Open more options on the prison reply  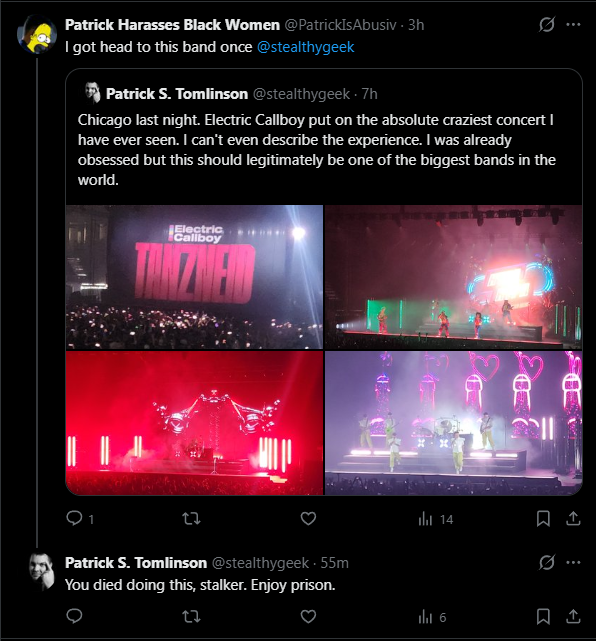click(x=573, y=563)
